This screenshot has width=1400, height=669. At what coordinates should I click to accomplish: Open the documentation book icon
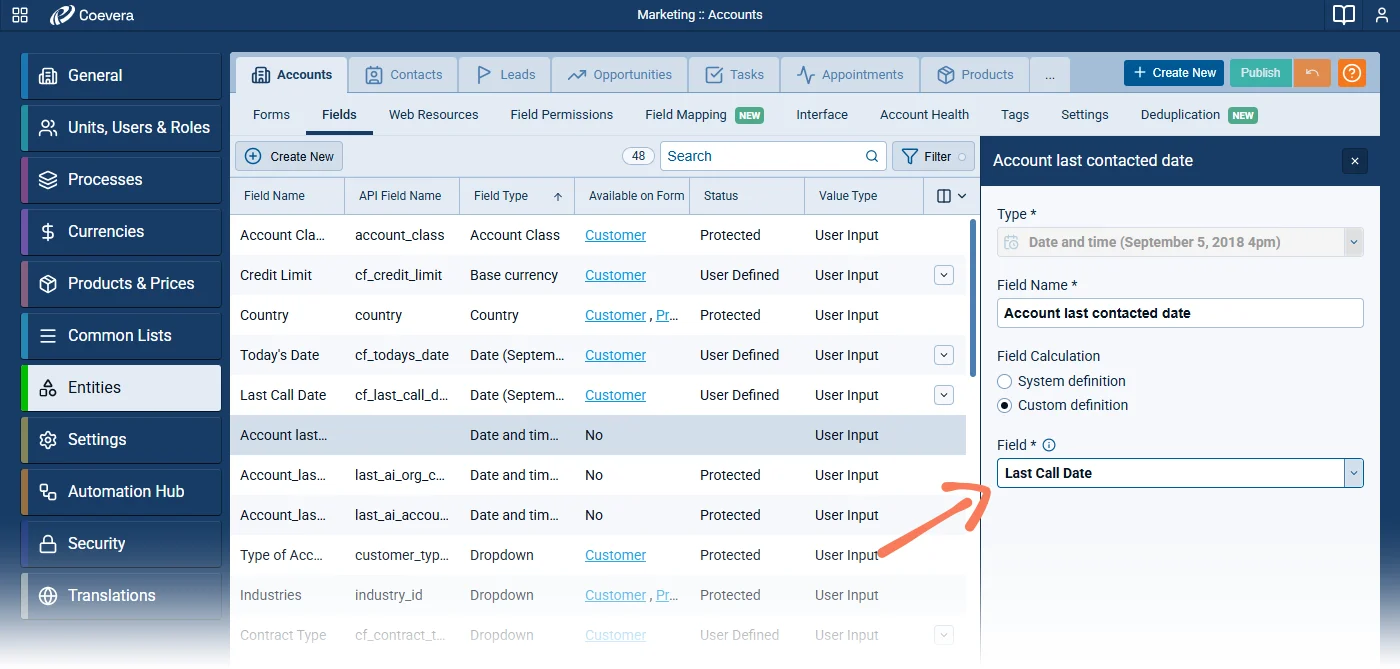click(x=1344, y=15)
